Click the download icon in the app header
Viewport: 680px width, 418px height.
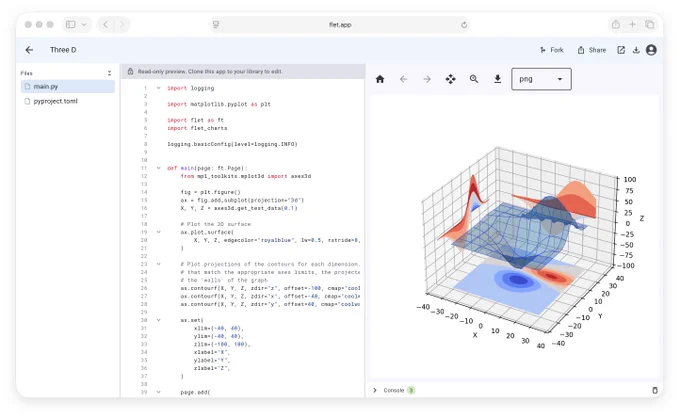click(636, 50)
